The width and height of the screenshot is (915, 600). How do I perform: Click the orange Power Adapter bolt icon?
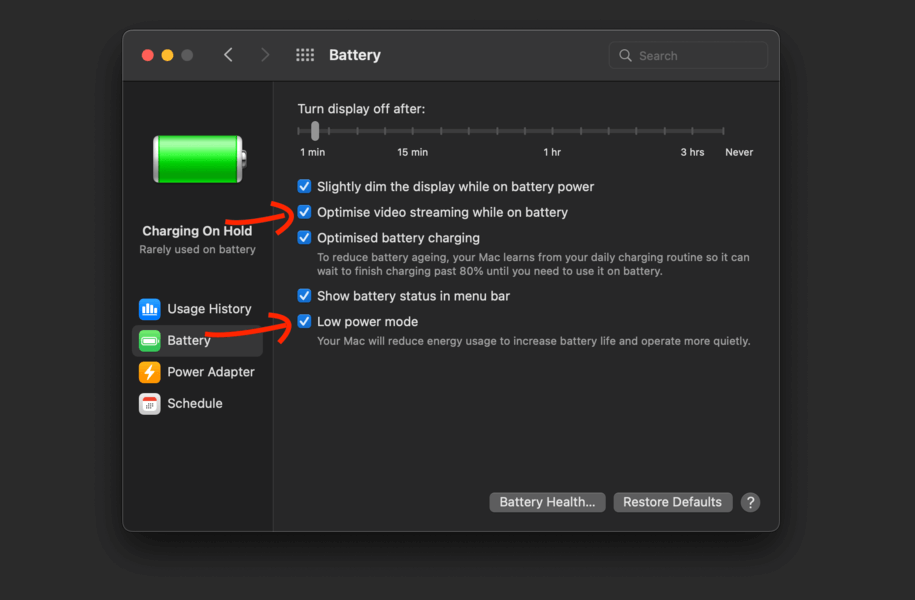click(x=149, y=372)
